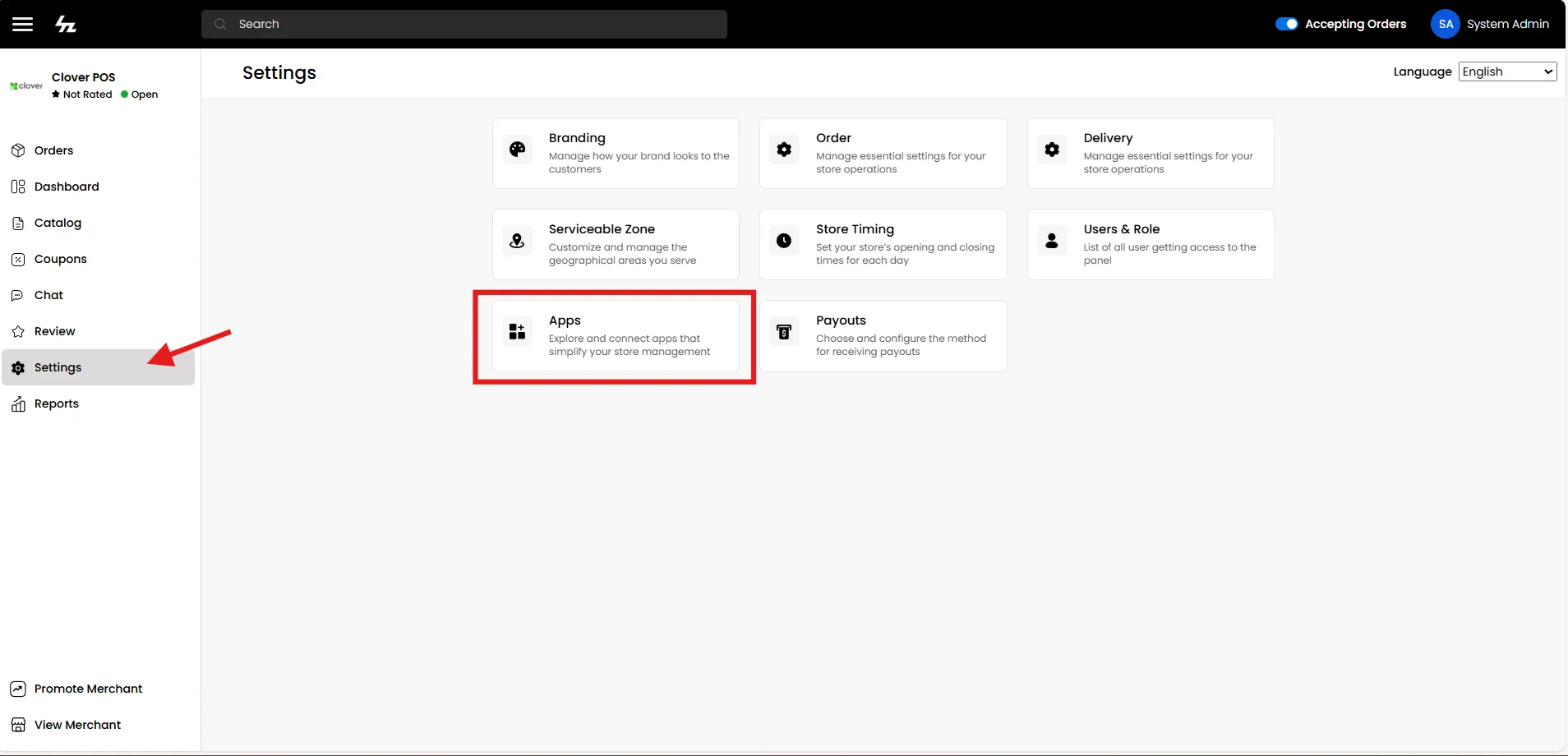Click the Clover POS merchant name
The image size is (1568, 756).
pyautogui.click(x=84, y=77)
